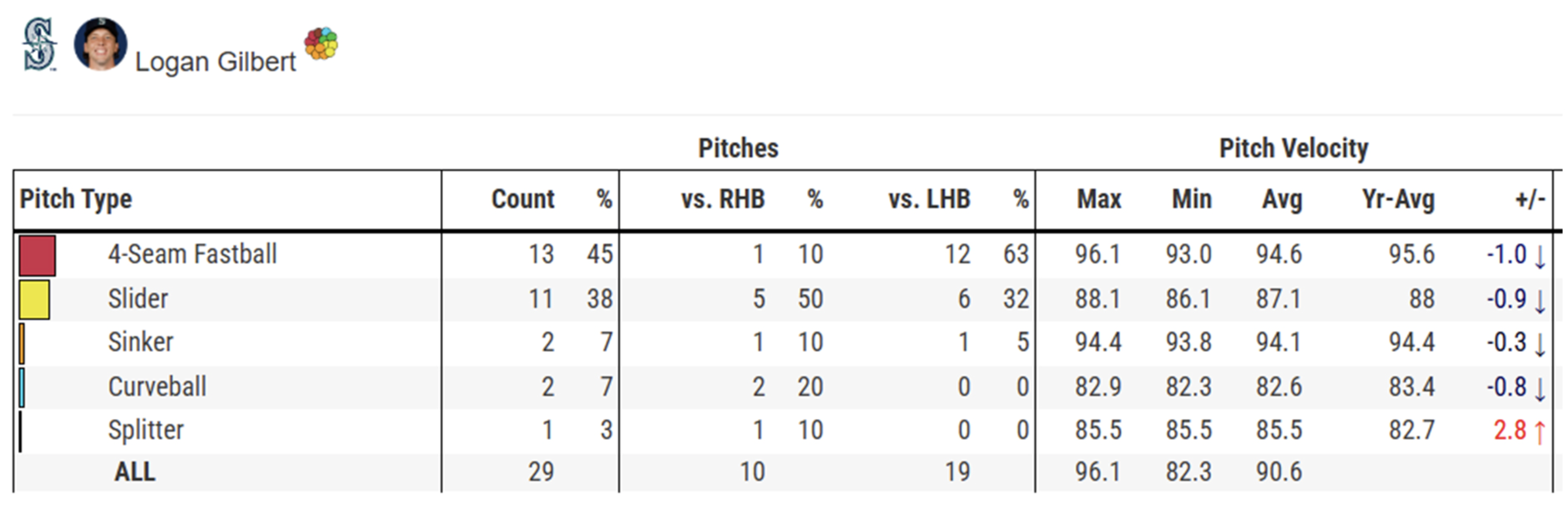Click Logan Gilbert's headshot photo
Image resolution: width=1568 pixels, height=529 pixels.
point(101,44)
